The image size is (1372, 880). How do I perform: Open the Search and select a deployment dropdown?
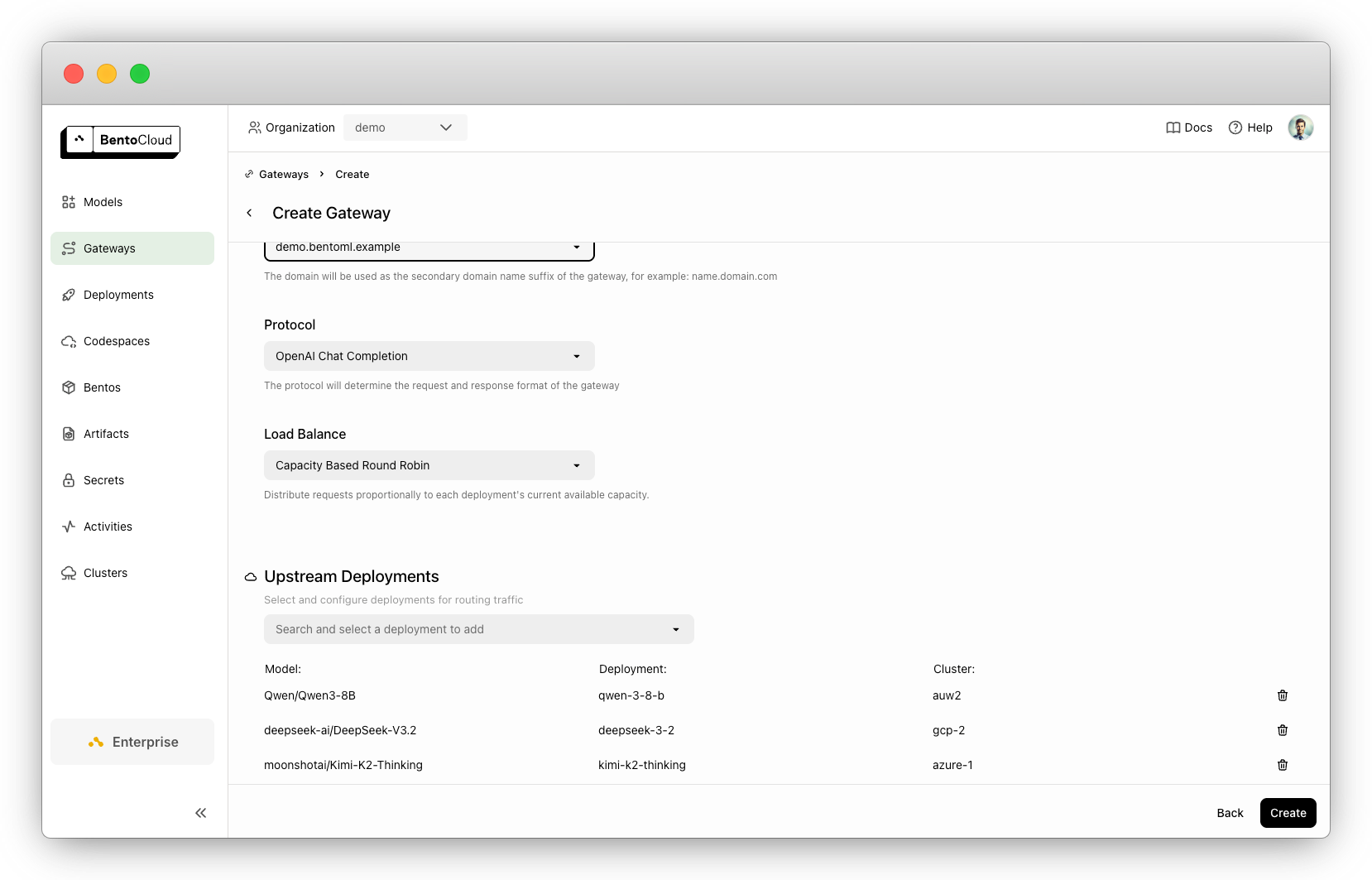click(479, 629)
